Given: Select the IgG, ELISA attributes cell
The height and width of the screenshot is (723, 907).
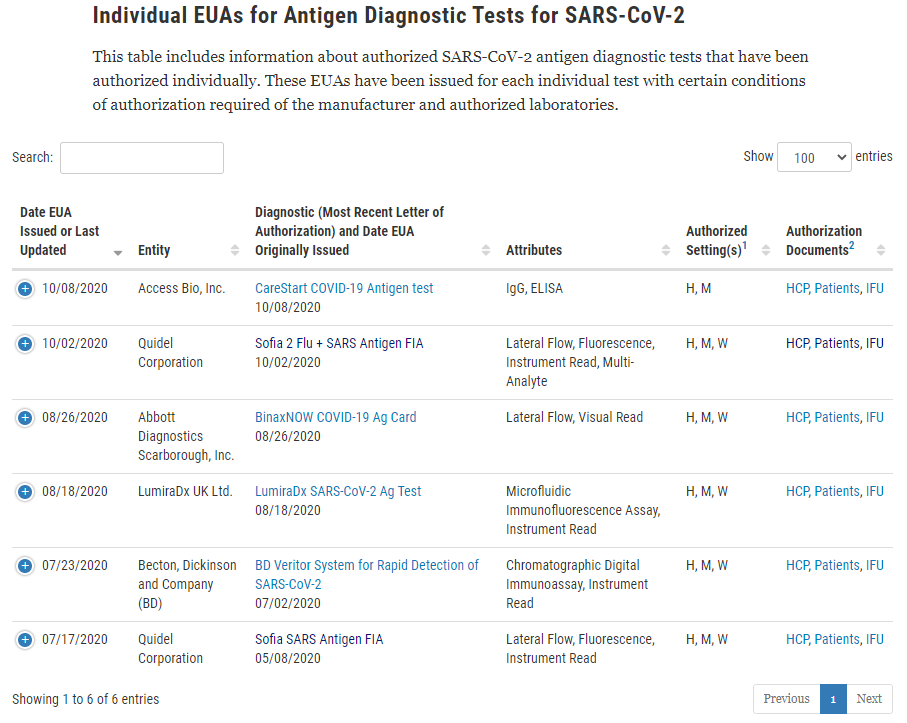Looking at the screenshot, I should pyautogui.click(x=534, y=288).
